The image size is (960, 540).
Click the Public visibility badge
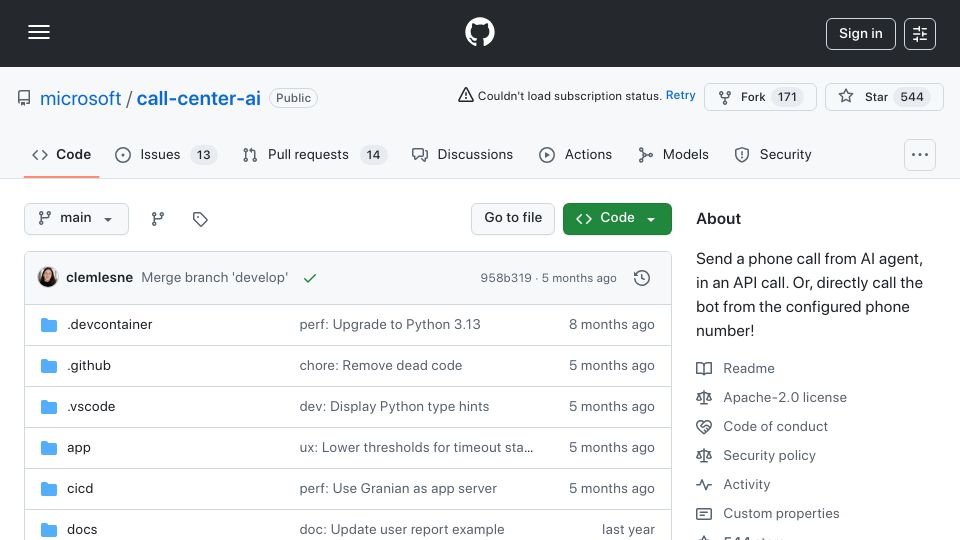coord(293,98)
